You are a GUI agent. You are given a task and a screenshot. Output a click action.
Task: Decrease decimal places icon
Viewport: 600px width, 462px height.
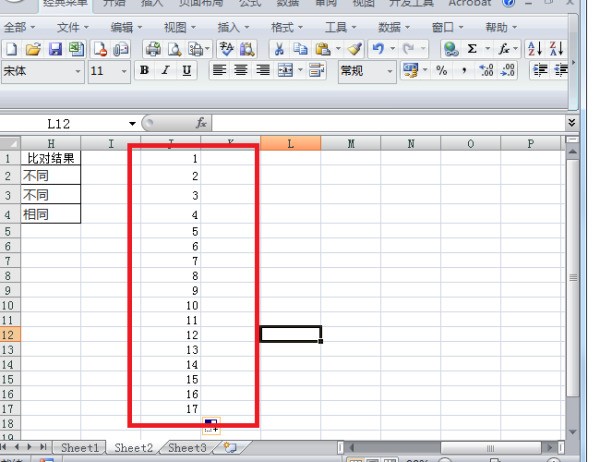pyautogui.click(x=508, y=70)
